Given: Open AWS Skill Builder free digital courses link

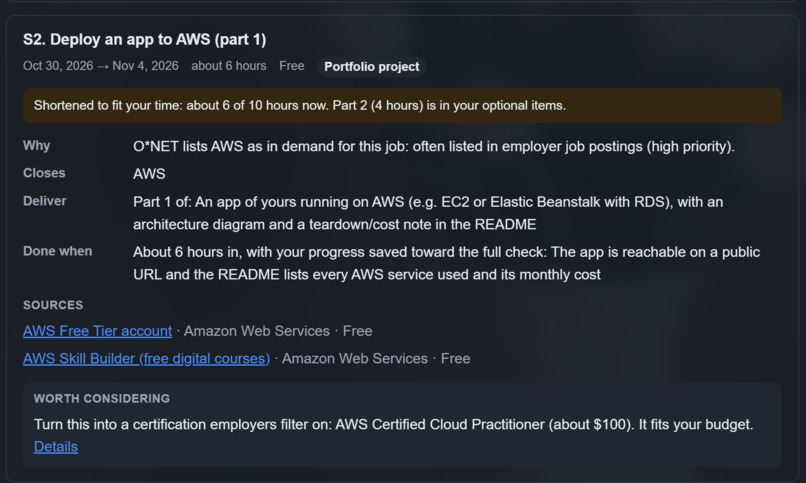Looking at the screenshot, I should (x=146, y=359).
